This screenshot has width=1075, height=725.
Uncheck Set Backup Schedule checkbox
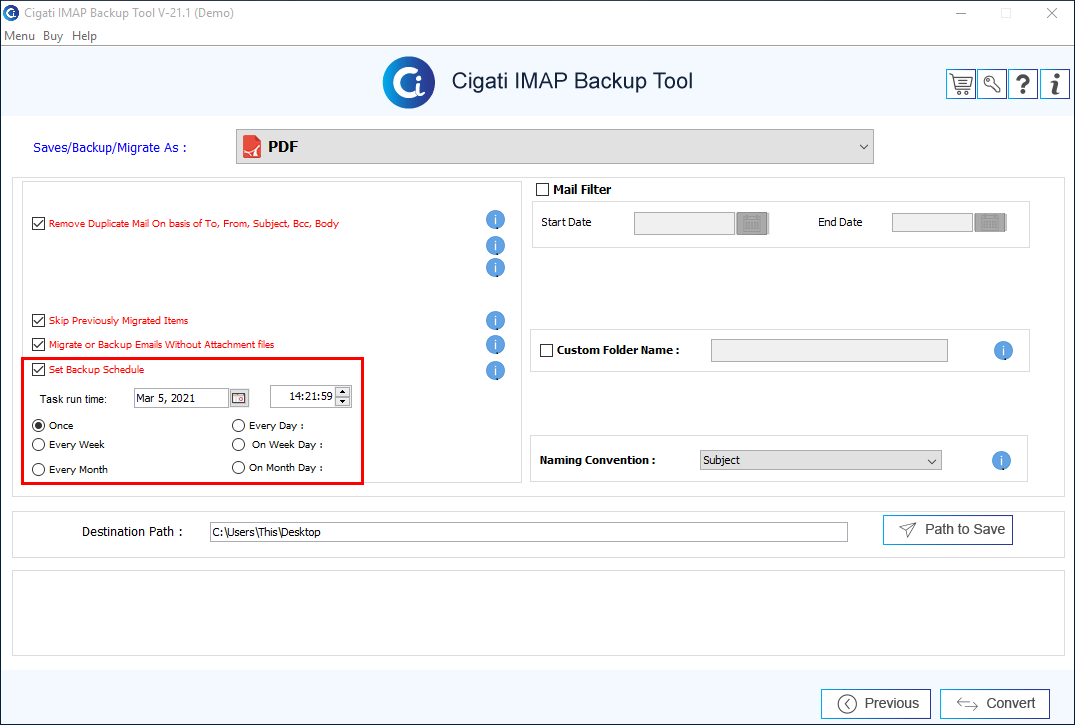pos(38,370)
